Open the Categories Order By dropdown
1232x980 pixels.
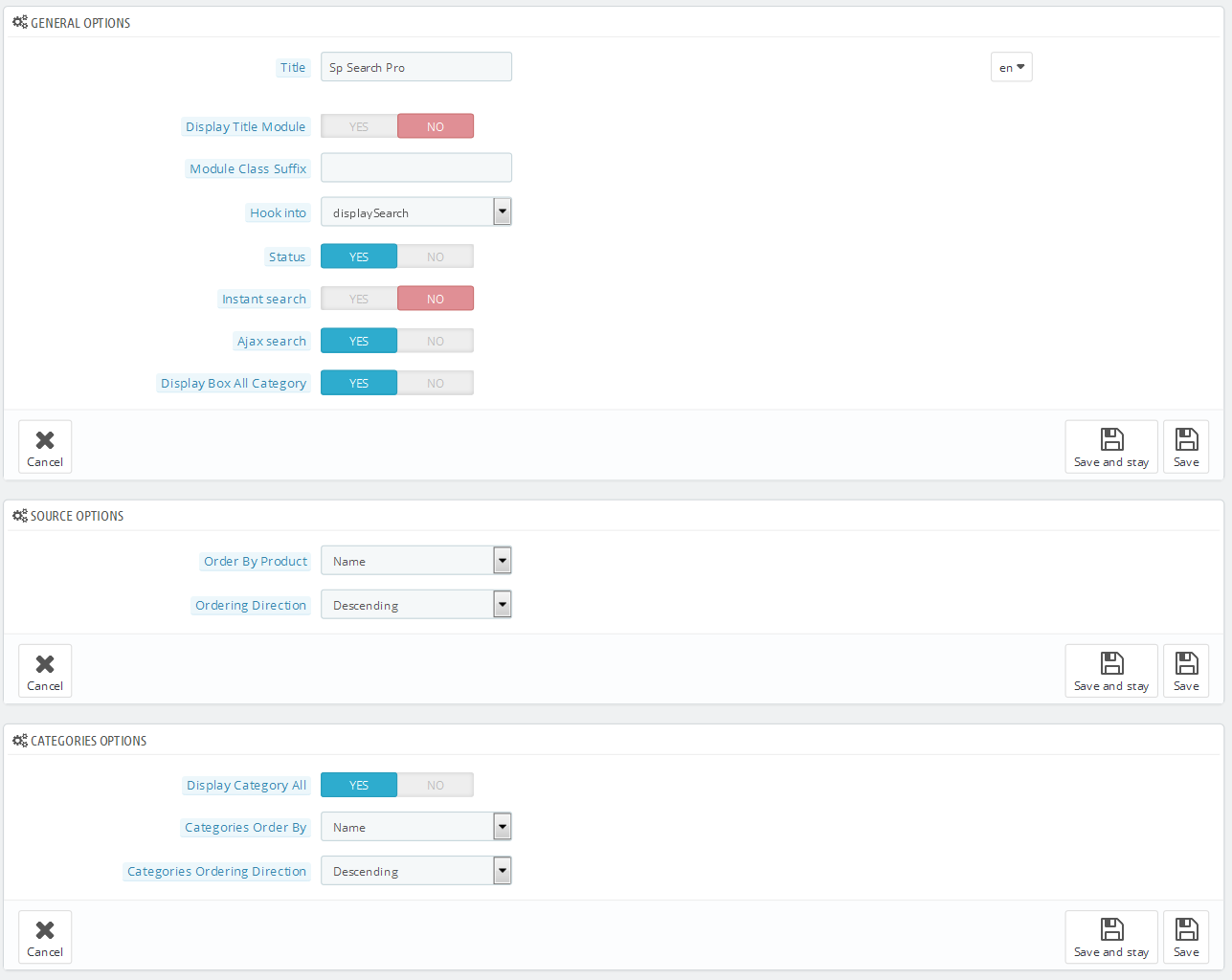[x=416, y=826]
